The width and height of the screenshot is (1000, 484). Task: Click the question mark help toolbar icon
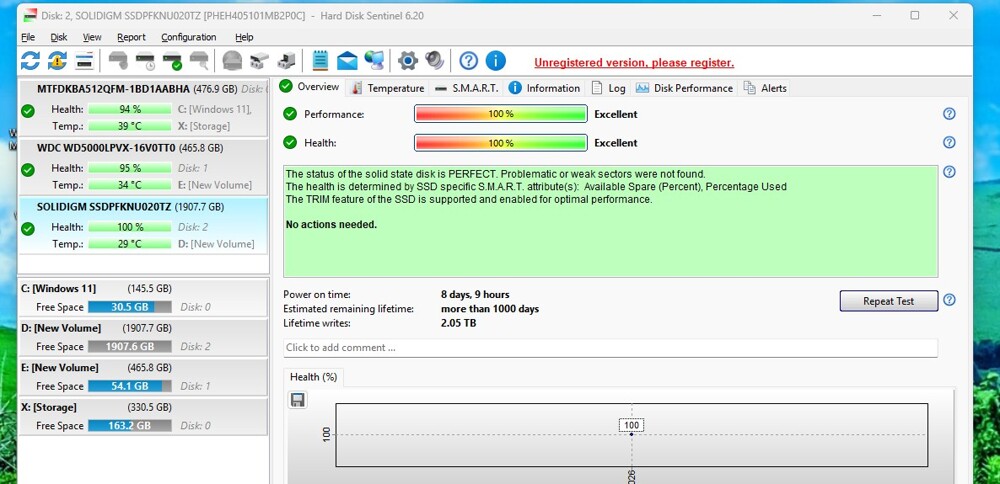(468, 61)
